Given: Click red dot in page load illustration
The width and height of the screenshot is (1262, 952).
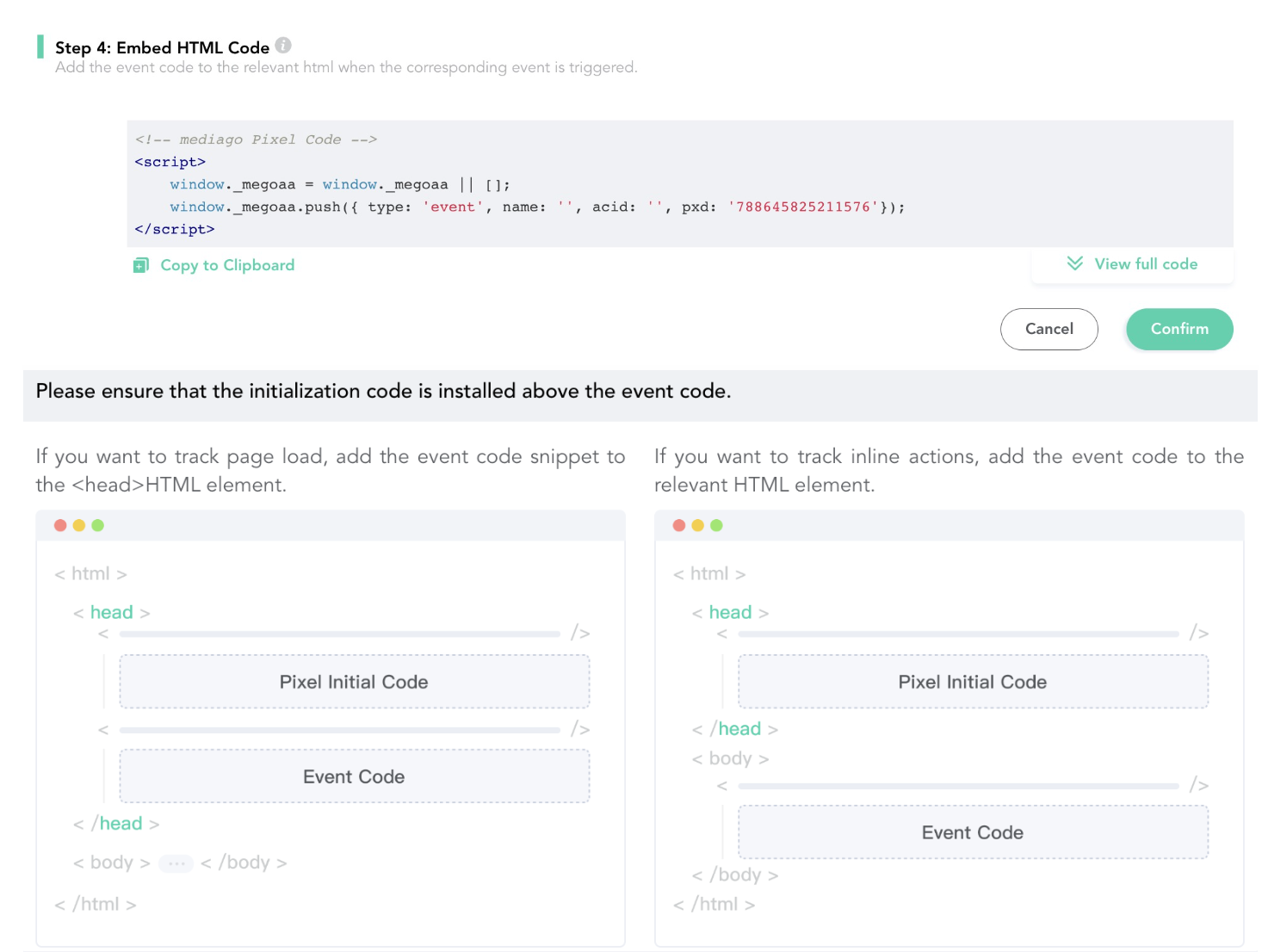Looking at the screenshot, I should (60, 525).
